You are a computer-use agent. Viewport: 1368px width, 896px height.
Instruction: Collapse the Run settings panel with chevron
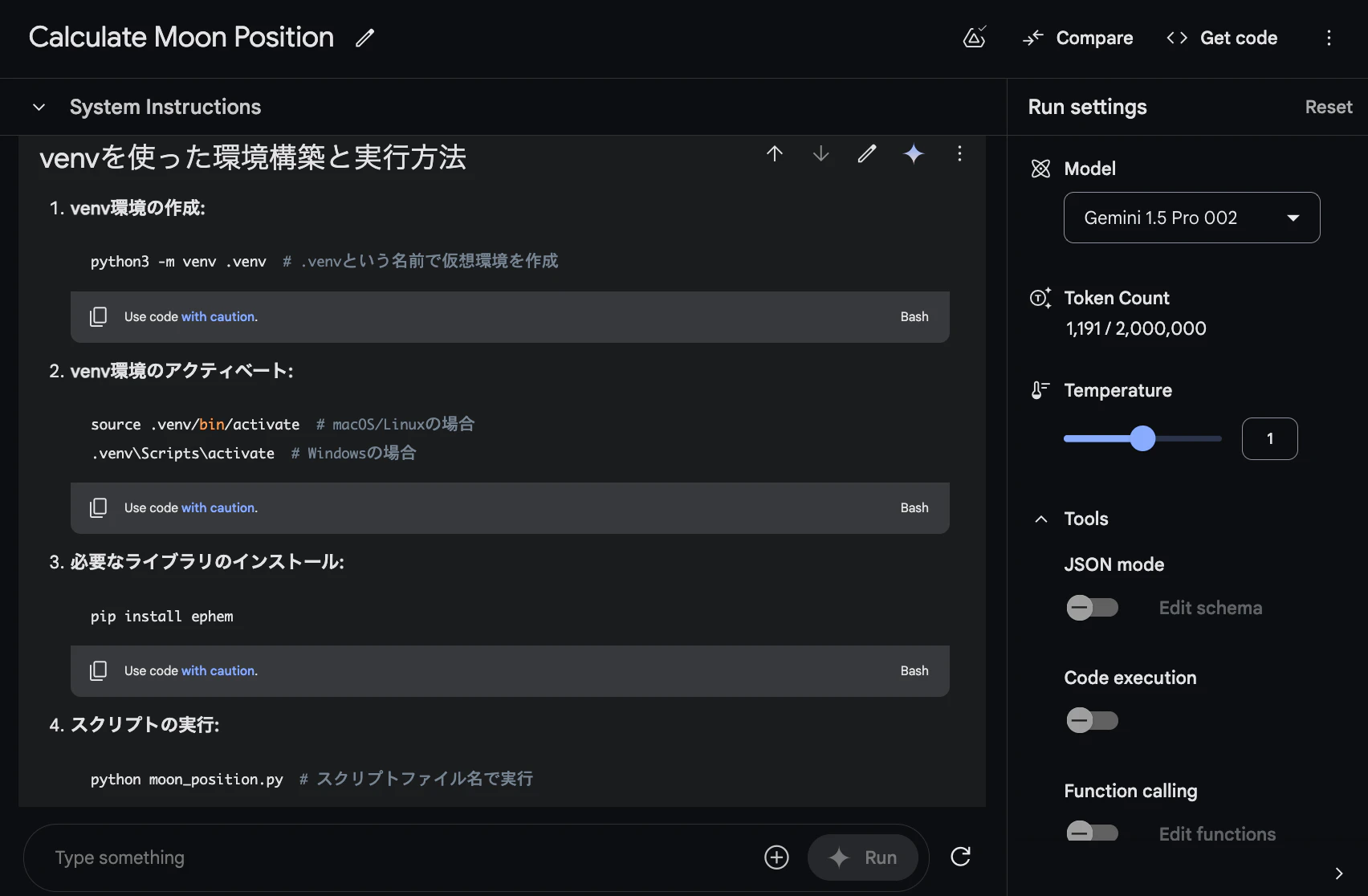click(1338, 874)
